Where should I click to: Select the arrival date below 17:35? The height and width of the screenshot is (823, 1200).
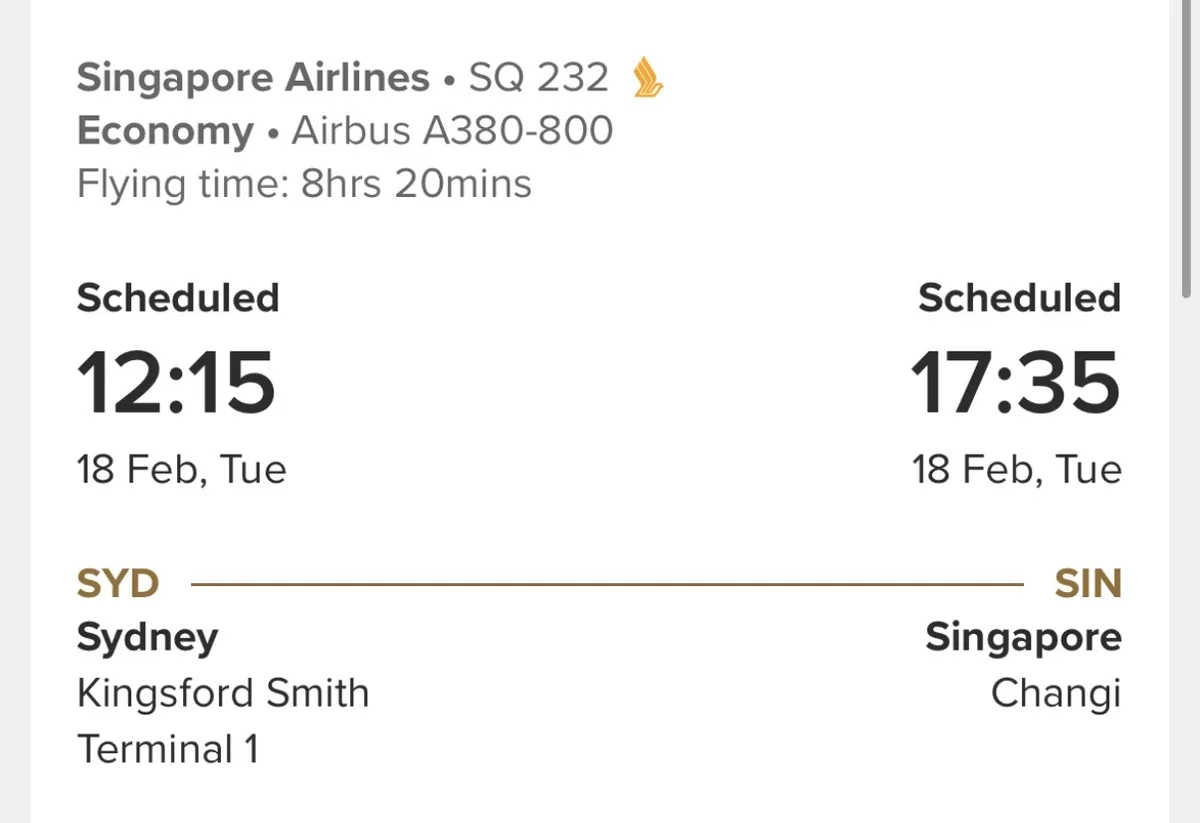(1016, 469)
